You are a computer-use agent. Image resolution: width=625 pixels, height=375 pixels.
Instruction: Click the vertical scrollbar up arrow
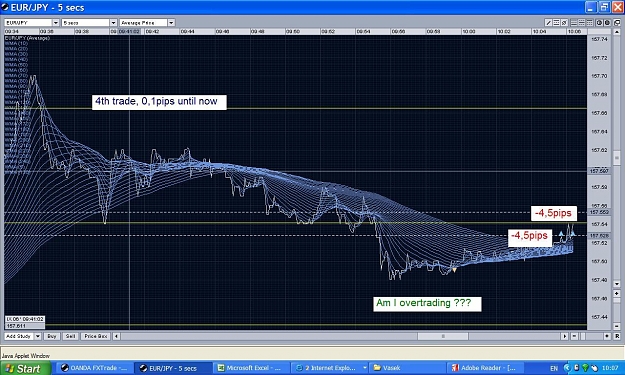pos(617,32)
